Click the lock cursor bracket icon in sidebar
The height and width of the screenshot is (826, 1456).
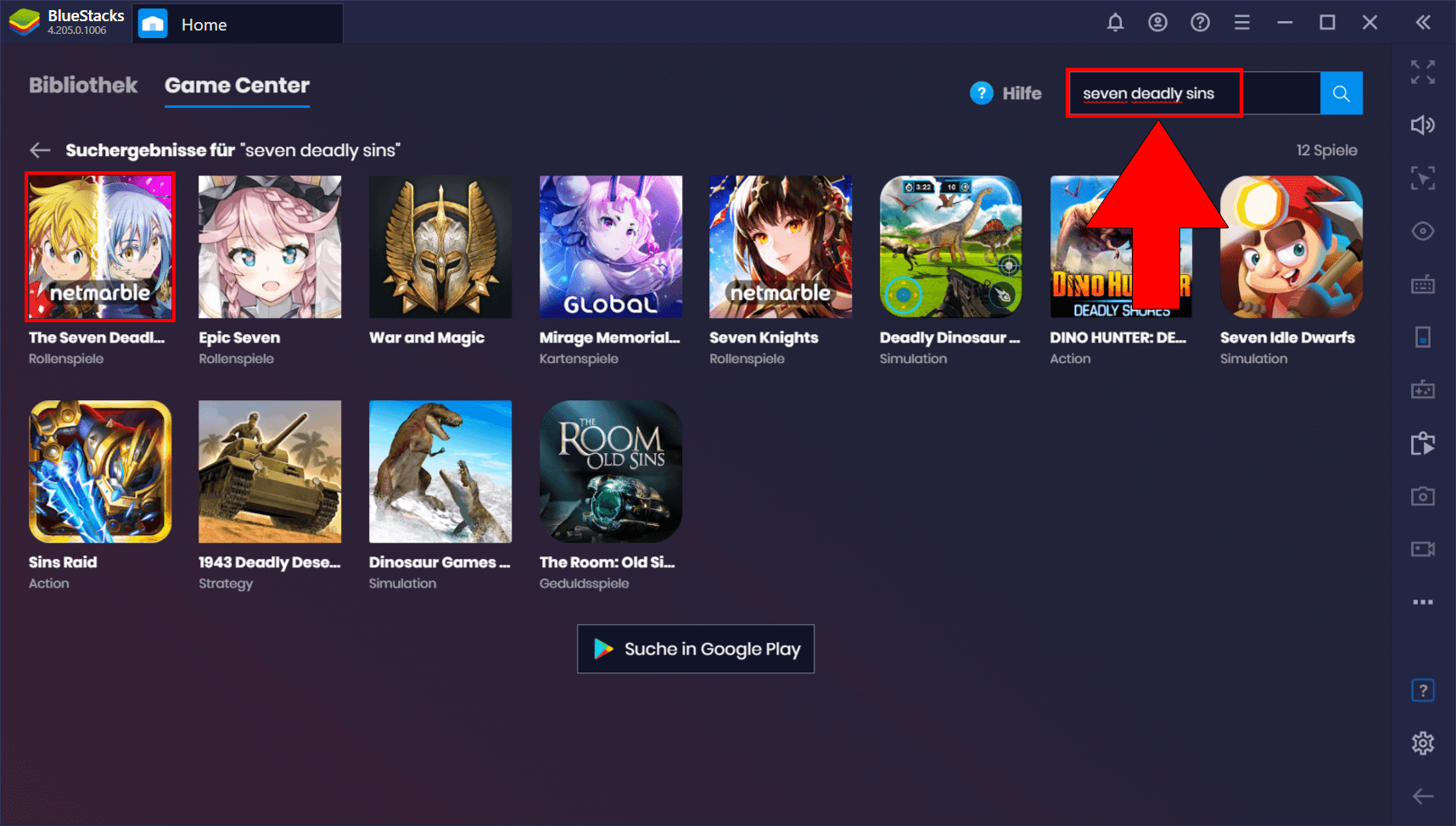point(1423,178)
